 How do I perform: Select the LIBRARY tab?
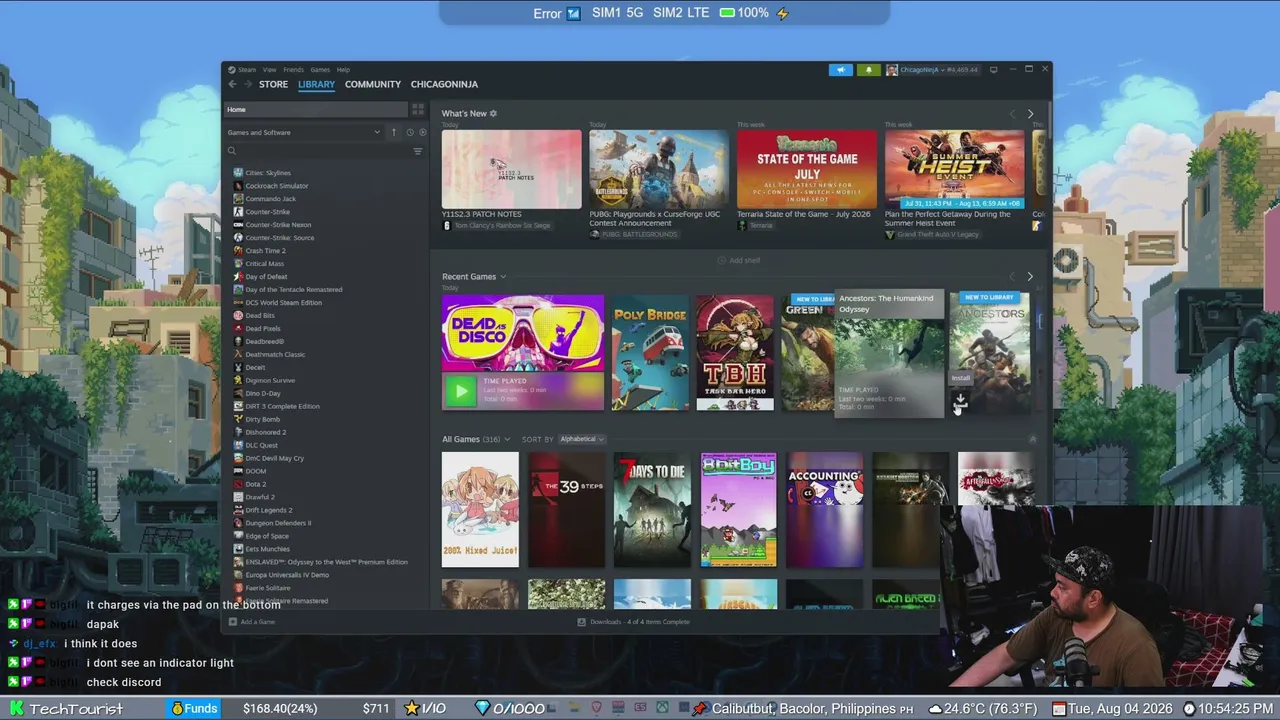point(316,84)
